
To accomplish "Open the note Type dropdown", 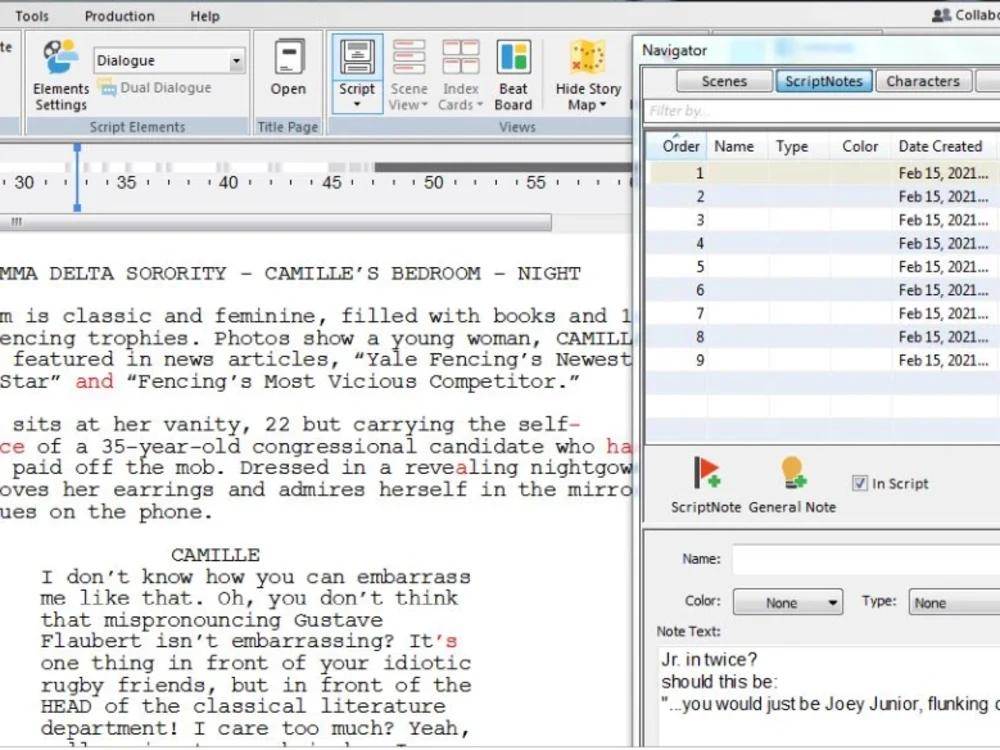I will pyautogui.click(x=954, y=603).
